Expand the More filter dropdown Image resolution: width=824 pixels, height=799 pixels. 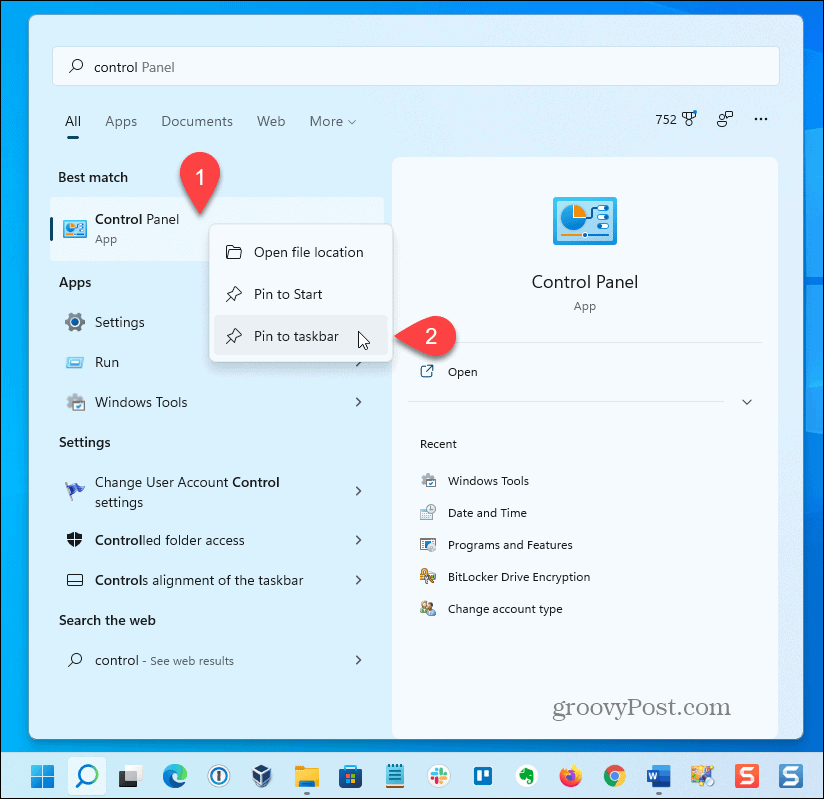(332, 121)
